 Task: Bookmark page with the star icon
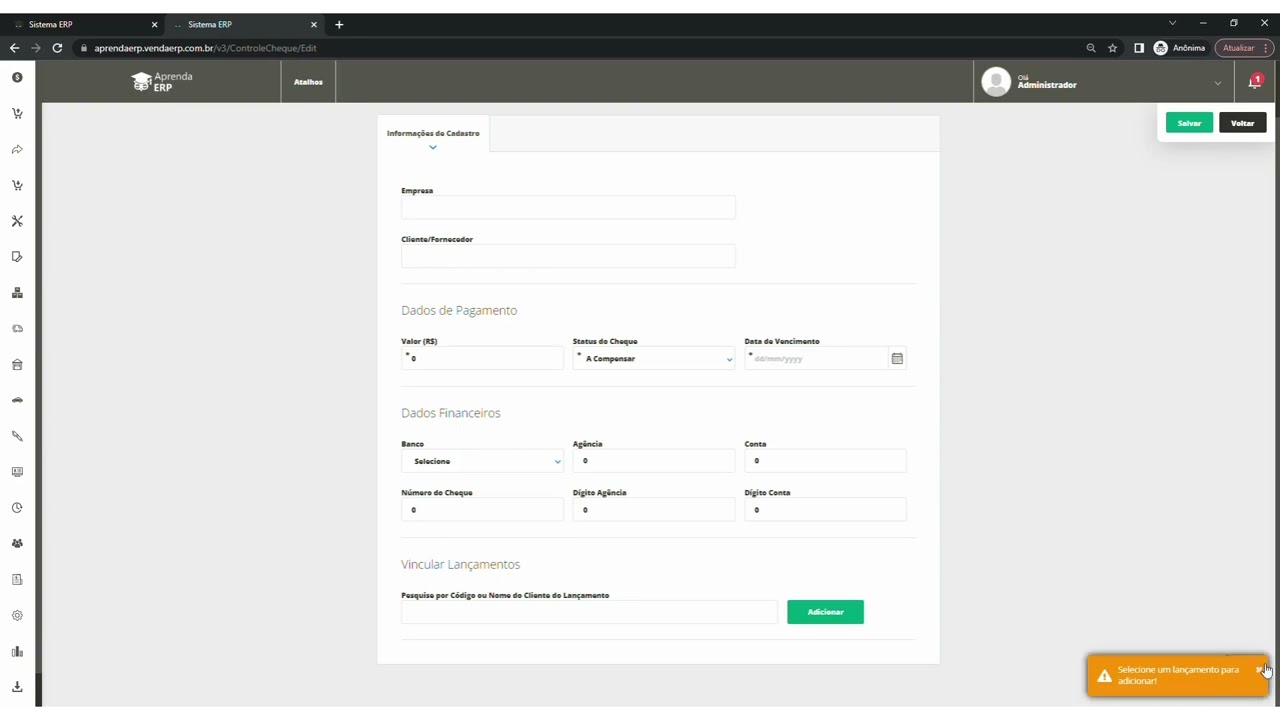pos(1112,48)
